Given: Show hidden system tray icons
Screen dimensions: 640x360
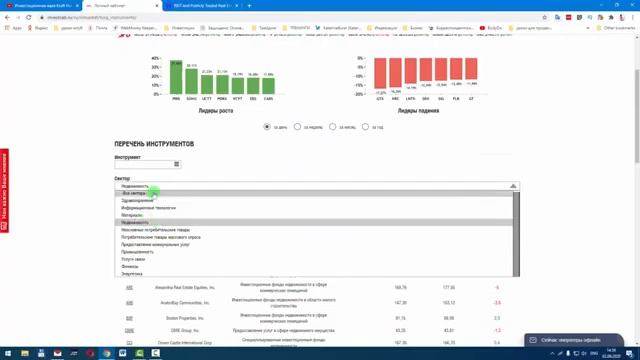Looking at the screenshot, I should (x=552, y=353).
